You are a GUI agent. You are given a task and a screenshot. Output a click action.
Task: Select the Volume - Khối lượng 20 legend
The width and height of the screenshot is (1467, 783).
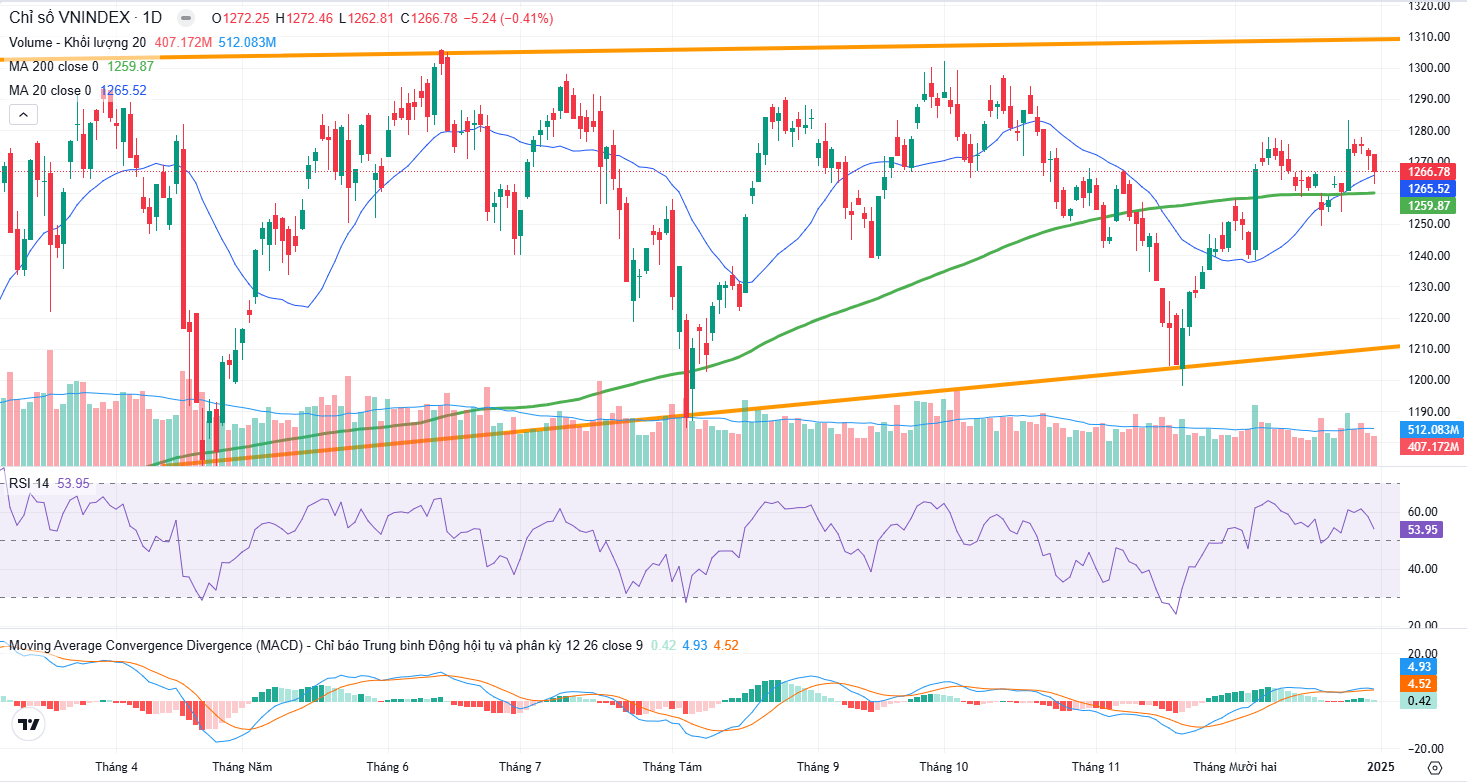pos(77,42)
